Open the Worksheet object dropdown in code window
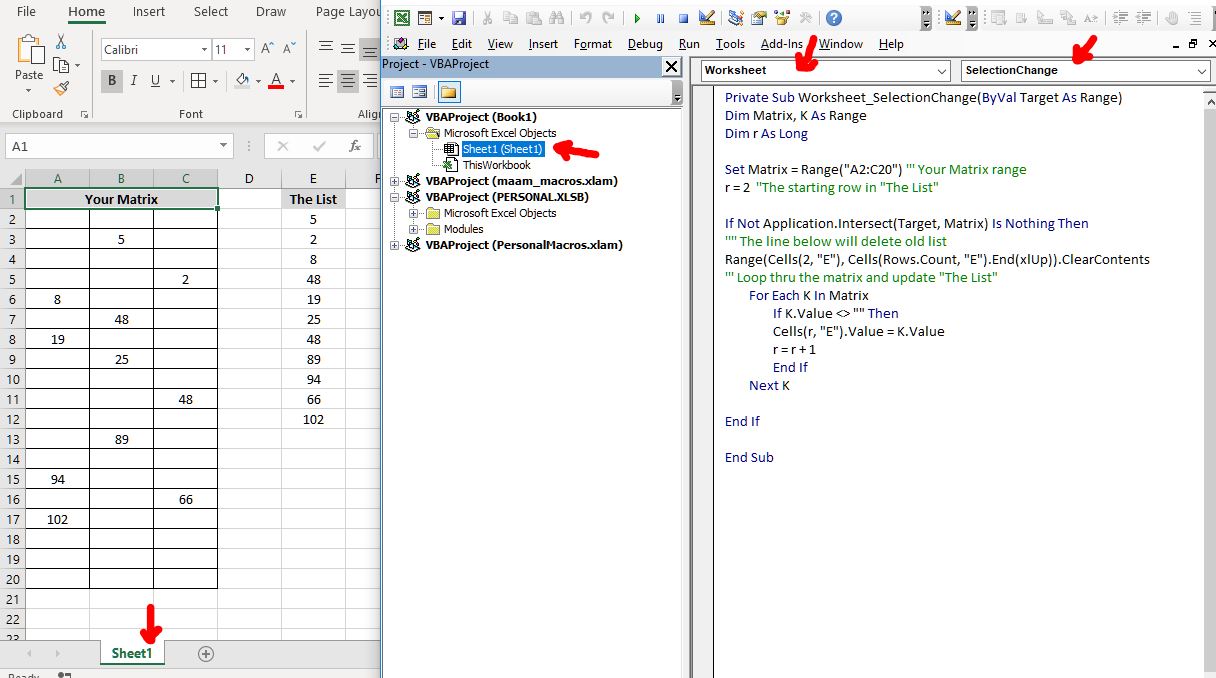 pos(941,70)
